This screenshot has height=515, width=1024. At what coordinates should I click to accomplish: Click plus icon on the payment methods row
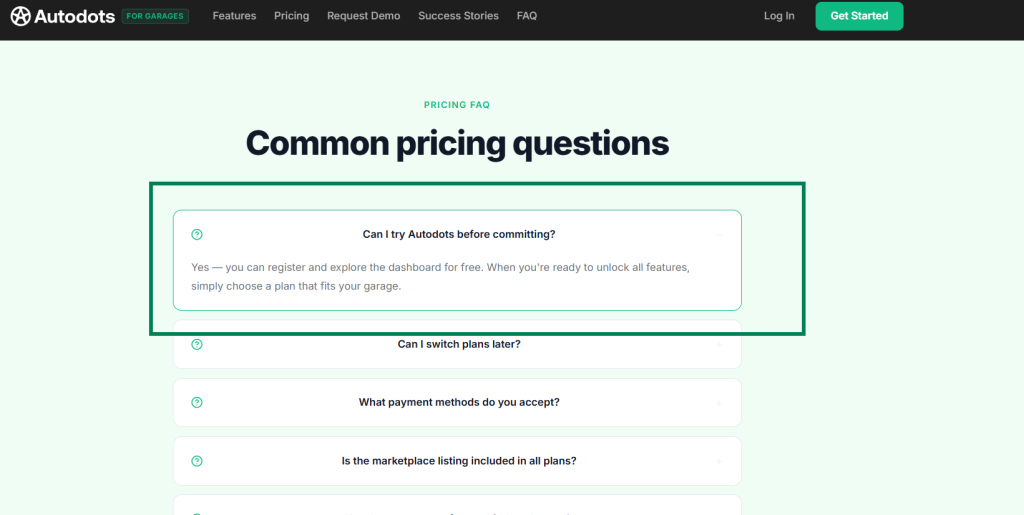tap(718, 403)
